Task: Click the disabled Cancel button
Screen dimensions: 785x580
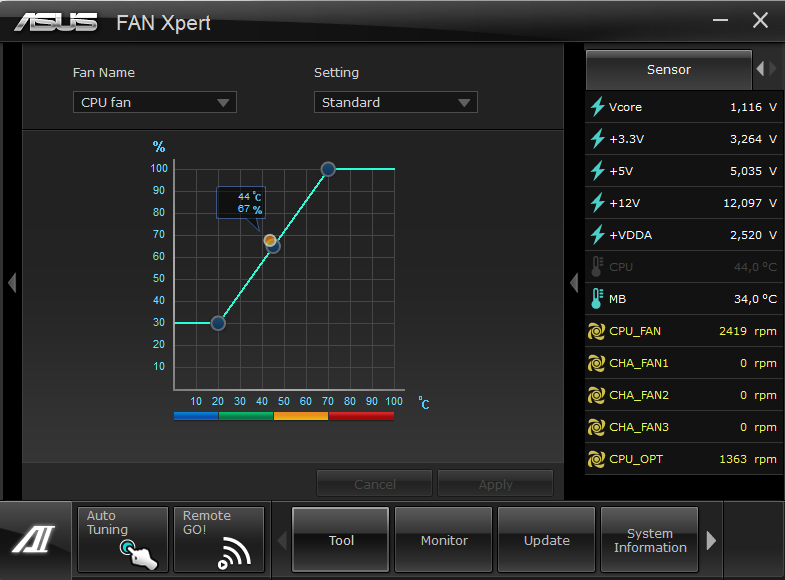Action: pyautogui.click(x=374, y=484)
